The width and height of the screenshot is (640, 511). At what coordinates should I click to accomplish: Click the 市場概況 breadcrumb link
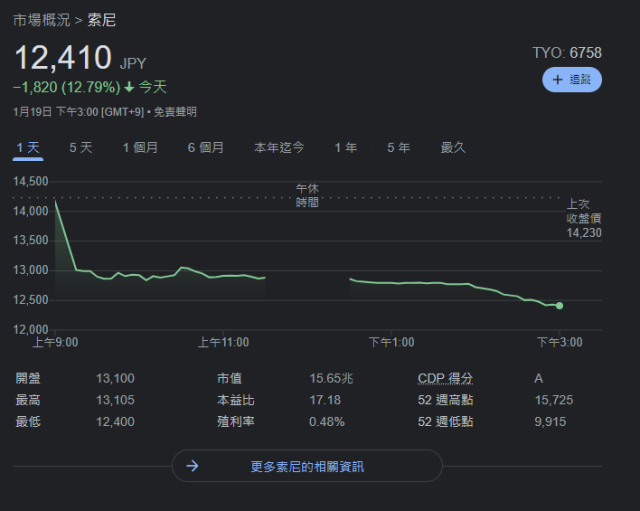pos(43,20)
